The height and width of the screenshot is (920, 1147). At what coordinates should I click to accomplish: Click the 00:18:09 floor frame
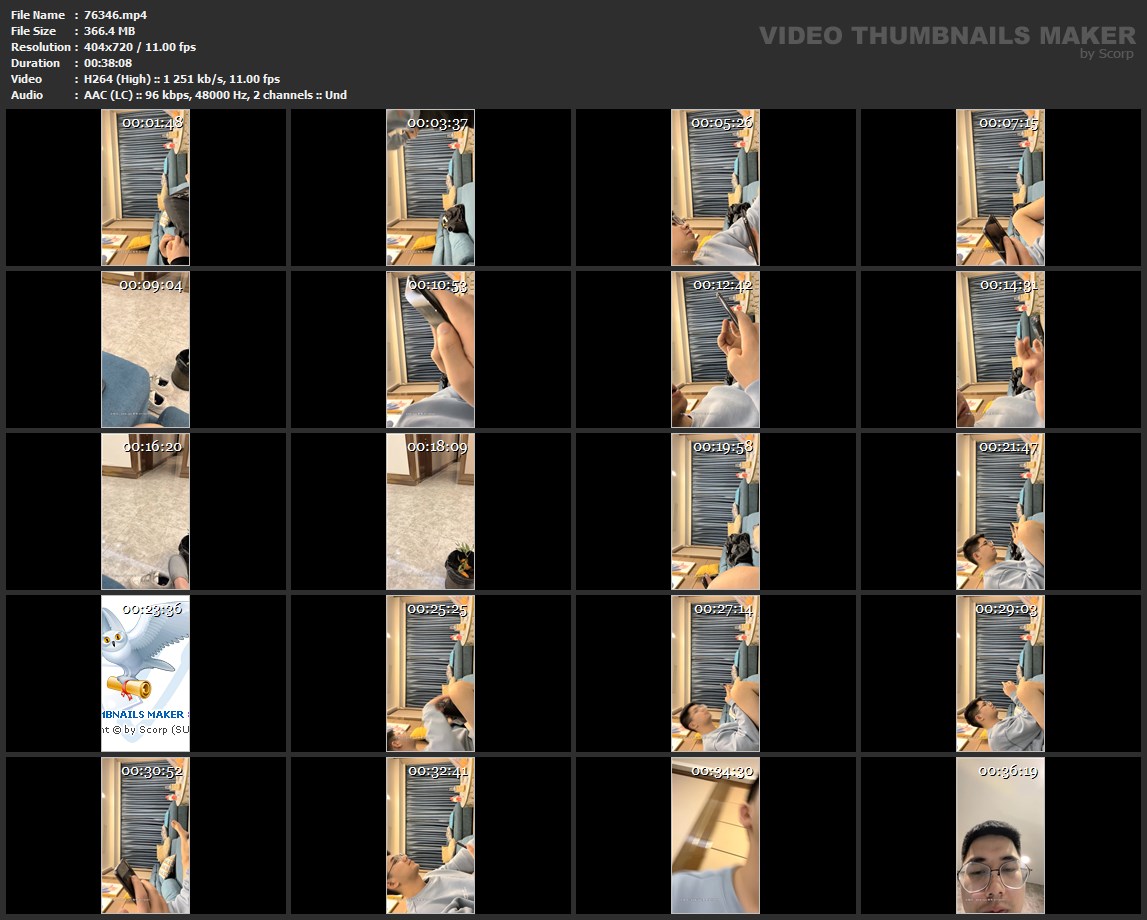(x=430, y=511)
